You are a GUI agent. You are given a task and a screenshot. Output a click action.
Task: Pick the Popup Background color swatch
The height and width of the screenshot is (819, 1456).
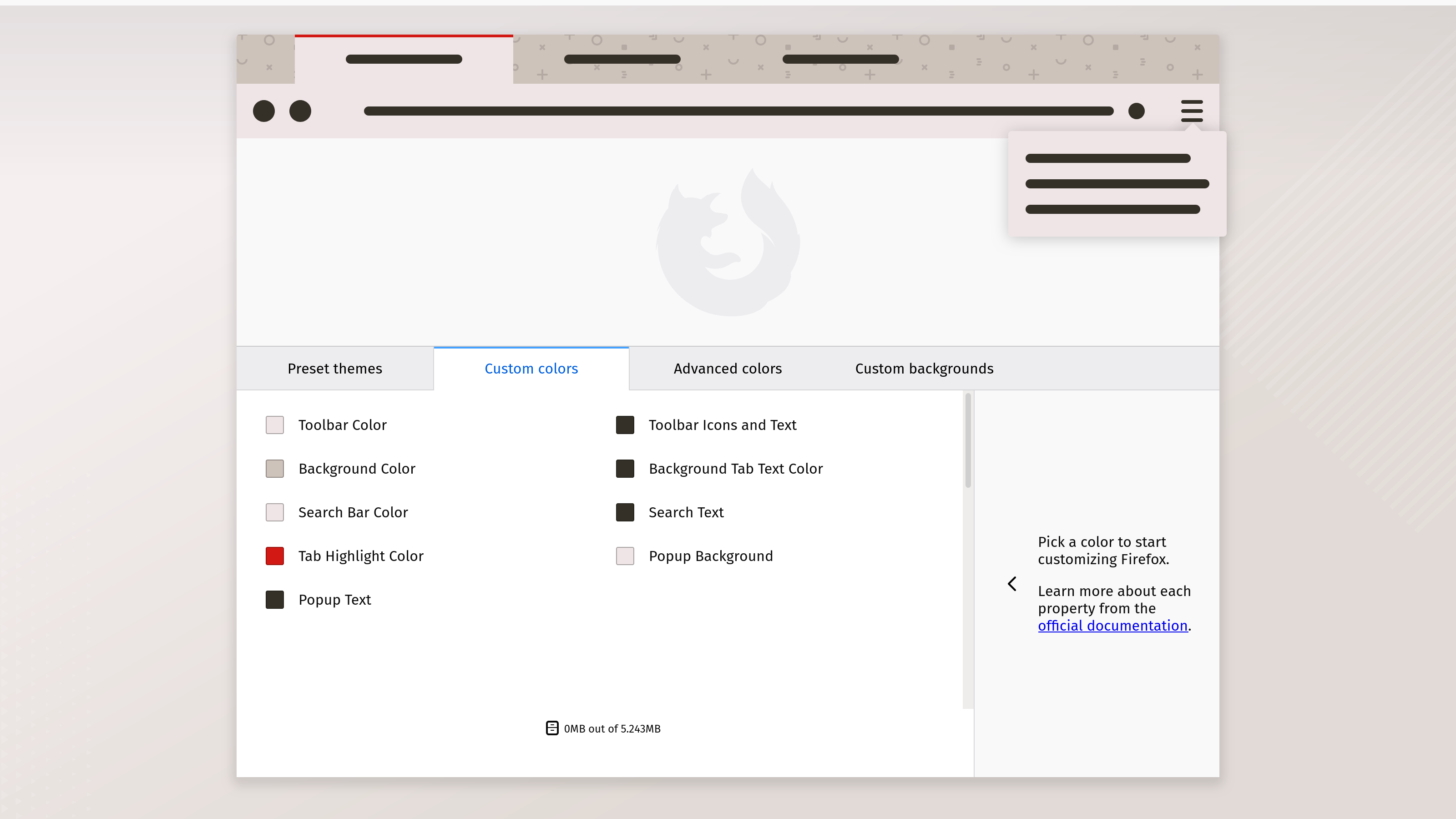625,556
